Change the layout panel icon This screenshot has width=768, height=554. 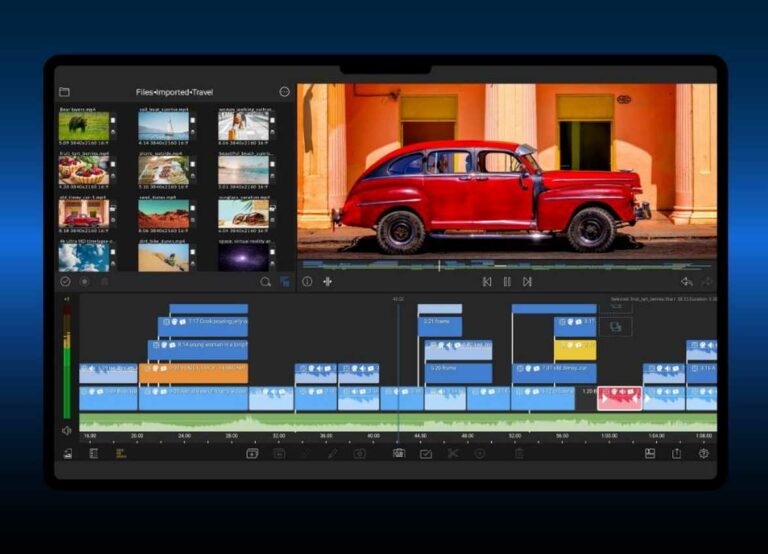coord(650,454)
